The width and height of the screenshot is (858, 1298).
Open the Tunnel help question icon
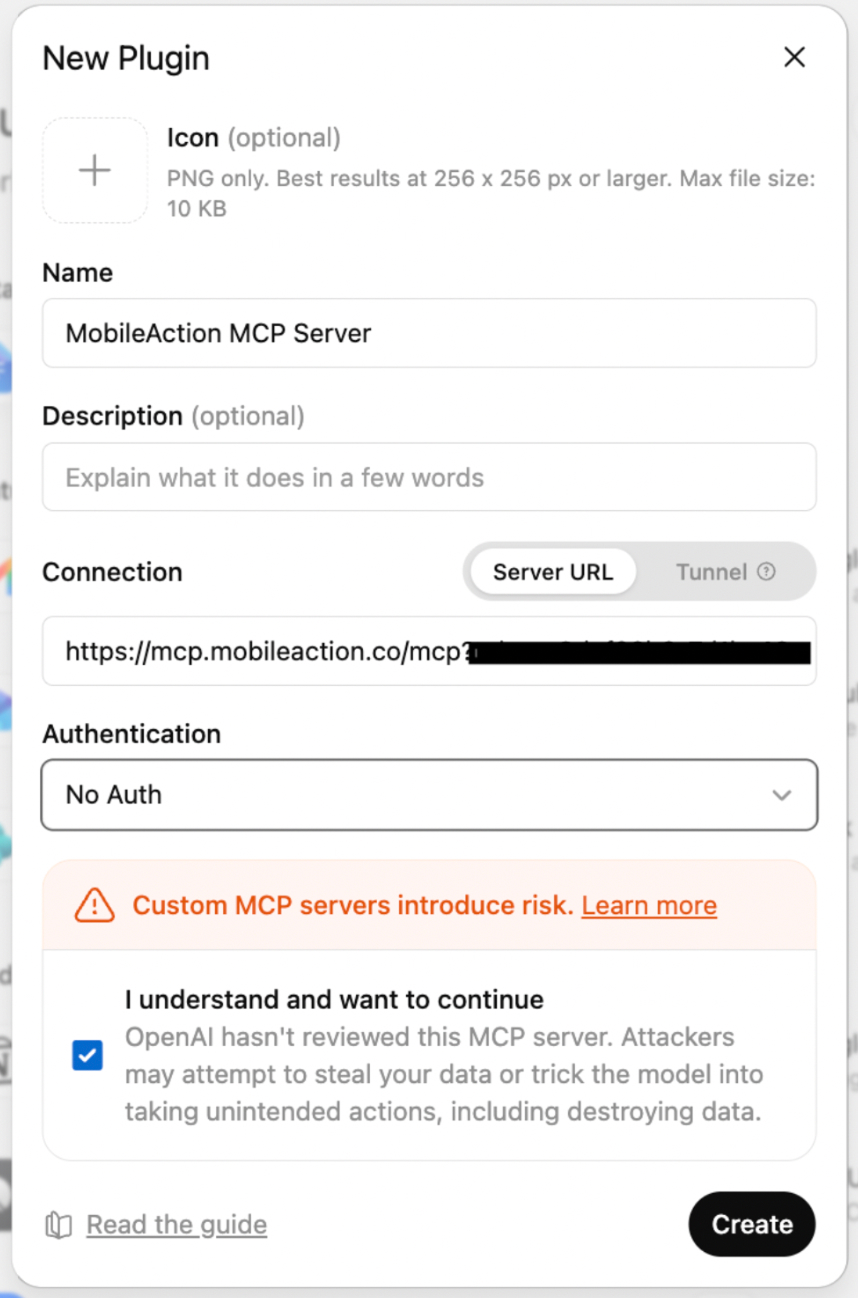tap(766, 572)
